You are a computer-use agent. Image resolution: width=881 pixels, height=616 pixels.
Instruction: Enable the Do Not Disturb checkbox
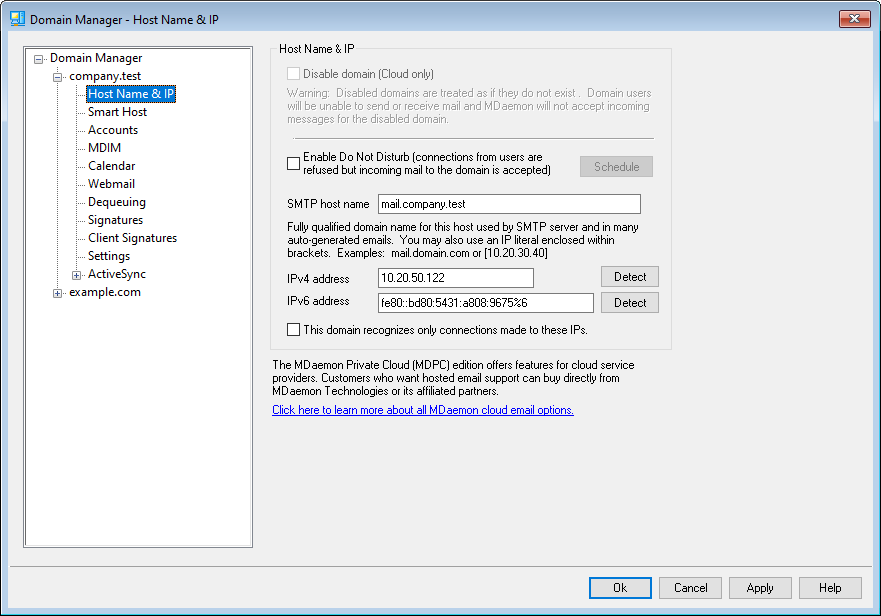(x=294, y=164)
